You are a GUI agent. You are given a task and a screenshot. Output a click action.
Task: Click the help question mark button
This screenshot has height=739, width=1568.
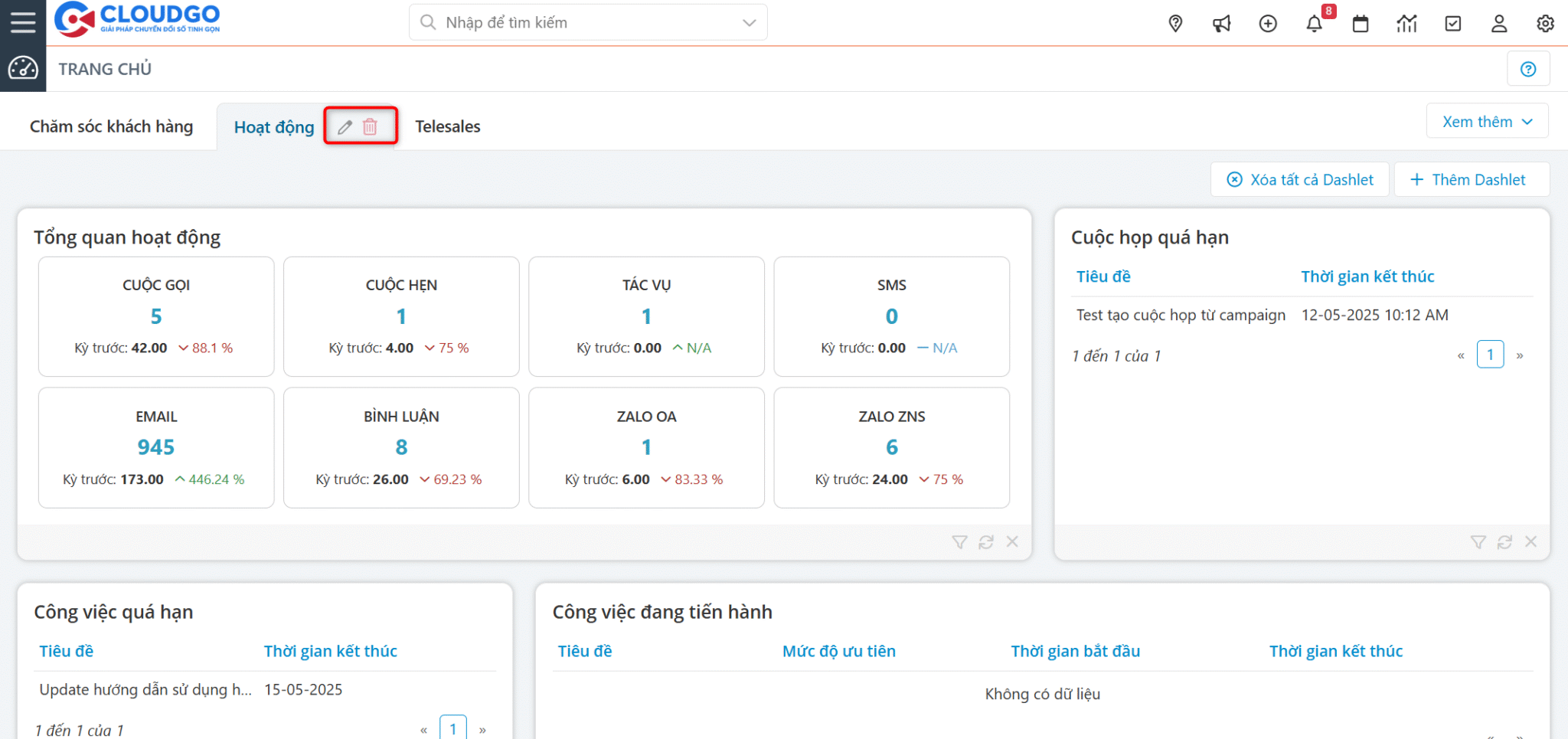coord(1528,69)
